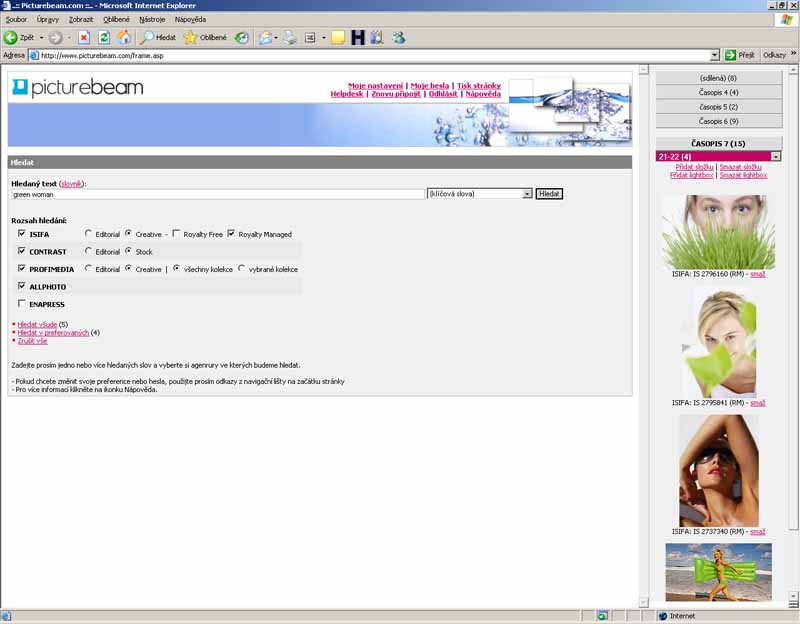Image resolution: width=800 pixels, height=624 pixels.
Task: Open the klíčová slova dropdown
Action: [527, 194]
